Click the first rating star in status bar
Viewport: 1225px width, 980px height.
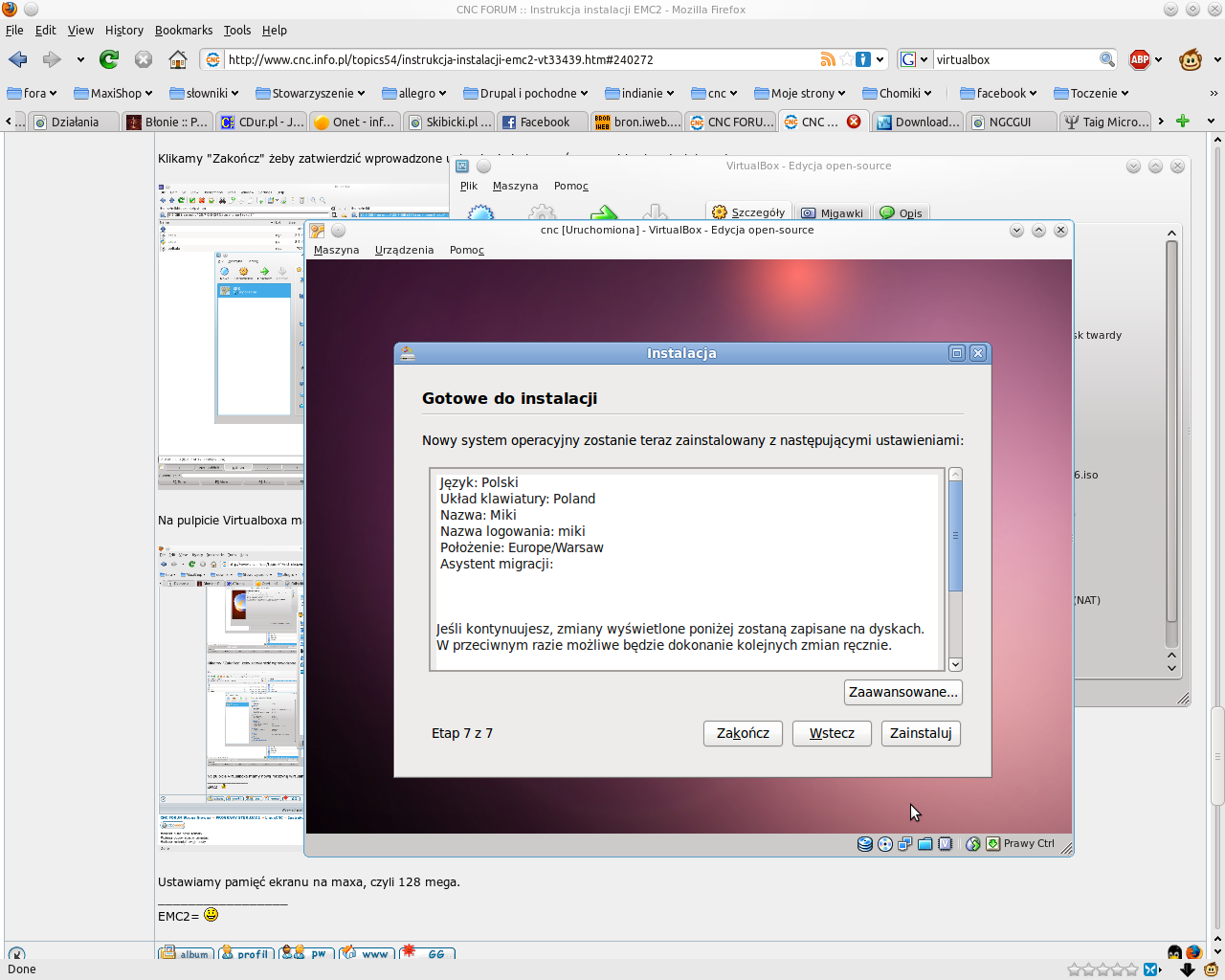pyautogui.click(x=1074, y=969)
